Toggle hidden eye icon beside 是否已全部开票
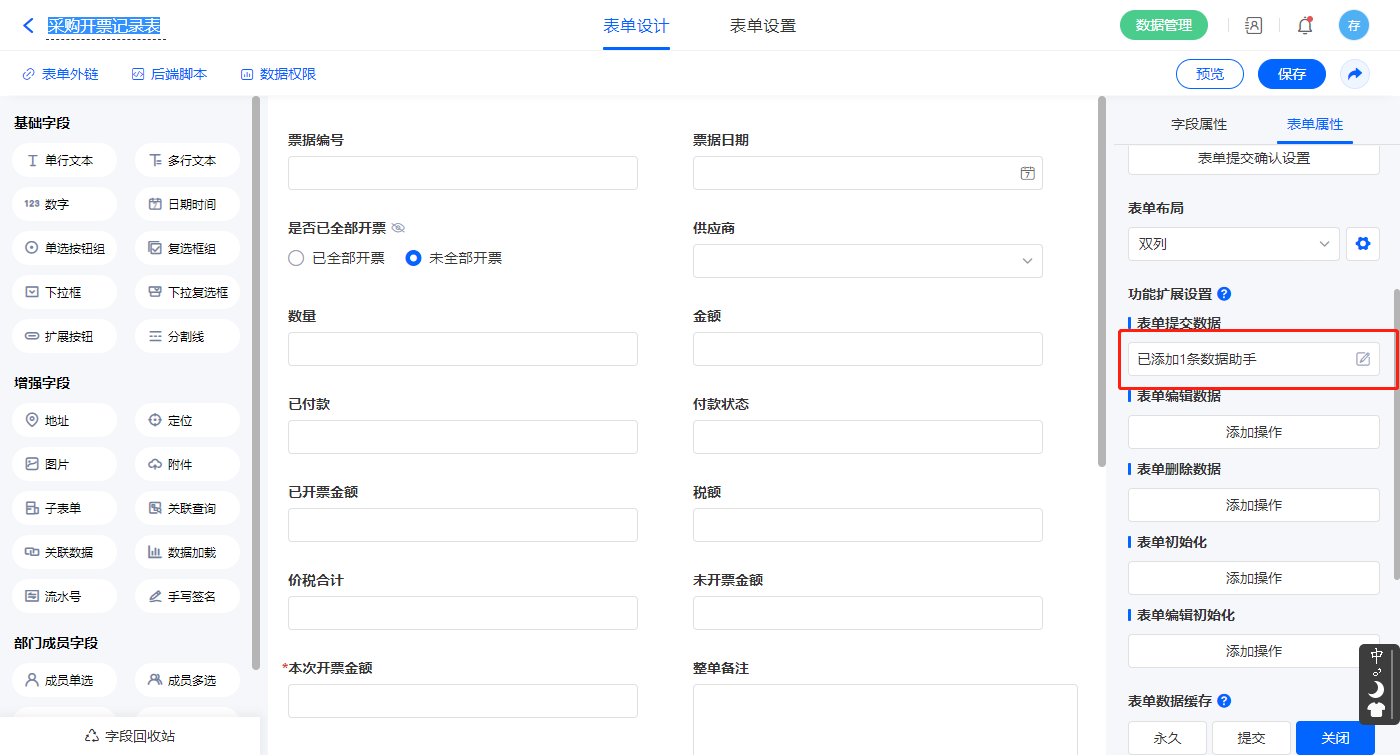 (398, 228)
